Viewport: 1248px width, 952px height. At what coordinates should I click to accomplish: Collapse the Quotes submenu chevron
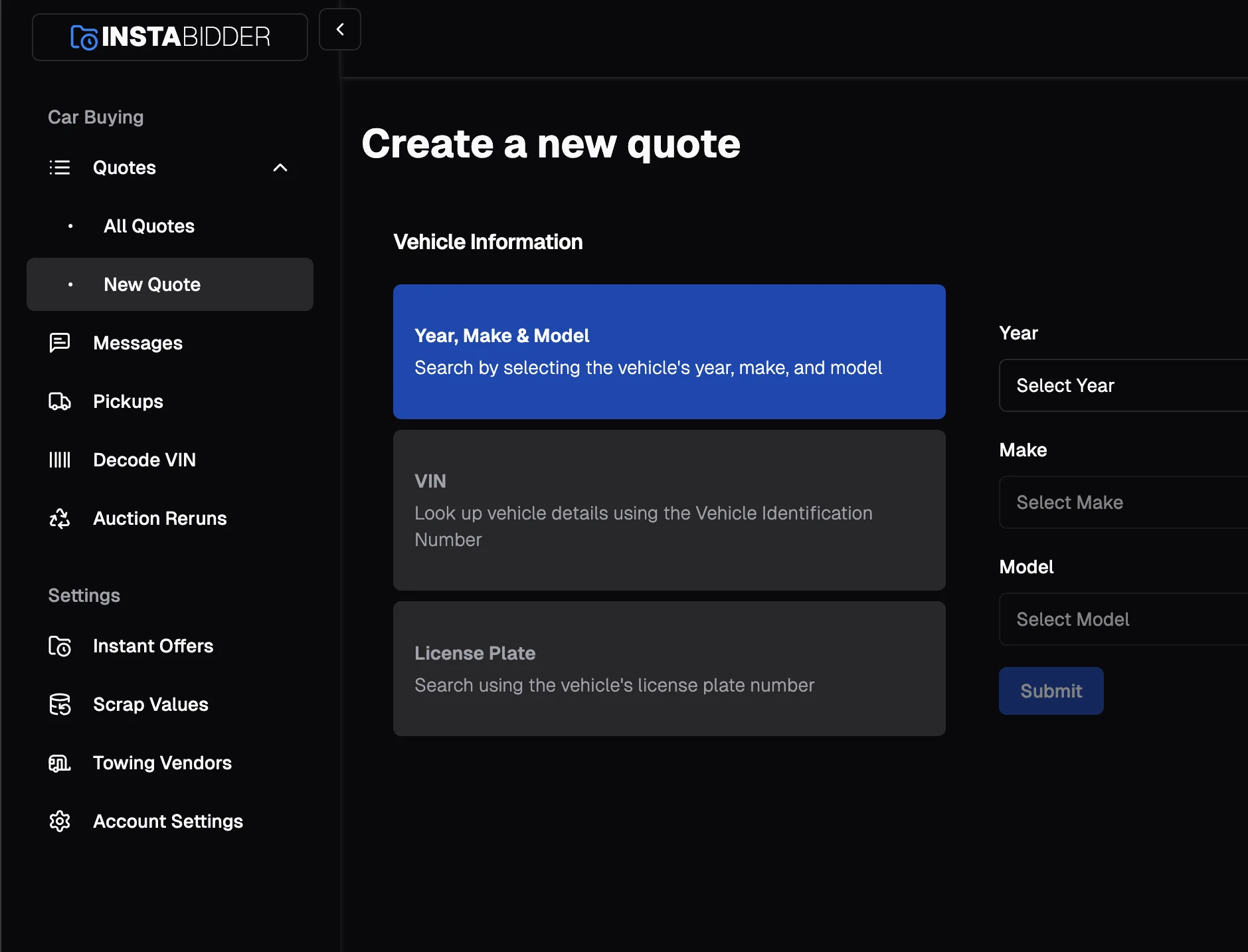point(280,167)
